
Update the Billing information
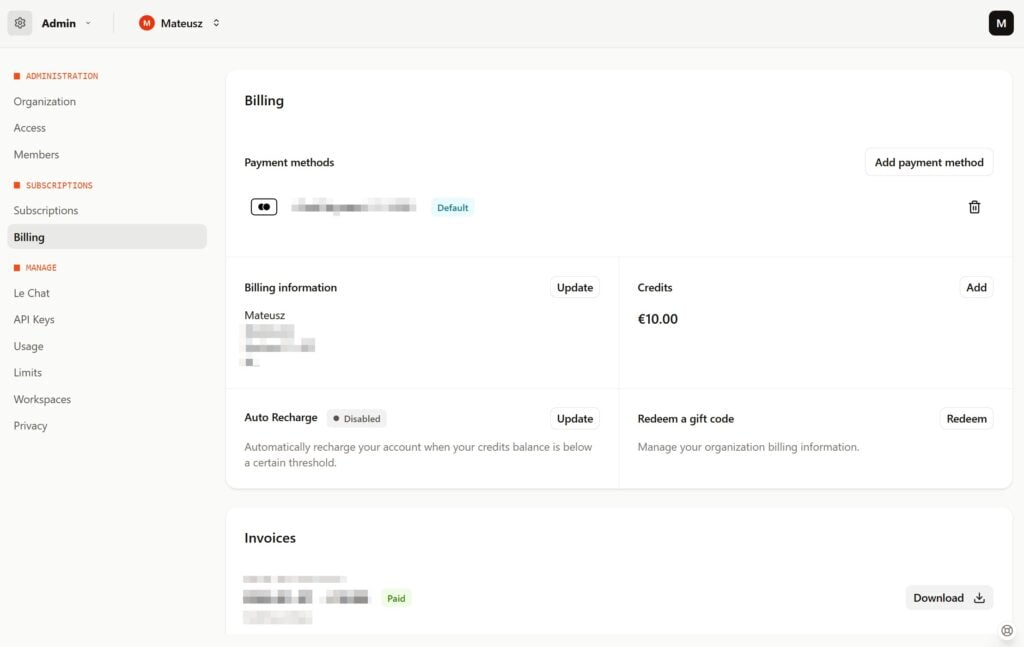point(574,288)
